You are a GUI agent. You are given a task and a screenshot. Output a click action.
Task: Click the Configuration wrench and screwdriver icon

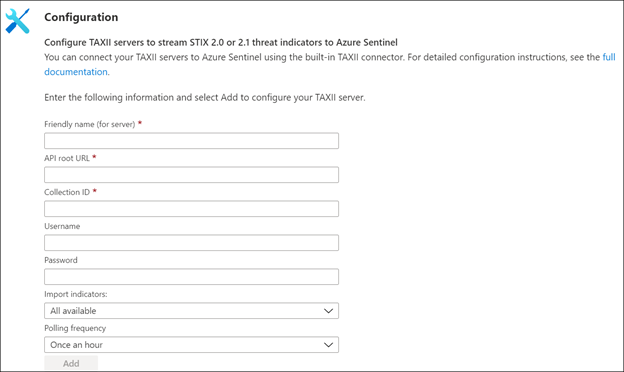(x=18, y=21)
